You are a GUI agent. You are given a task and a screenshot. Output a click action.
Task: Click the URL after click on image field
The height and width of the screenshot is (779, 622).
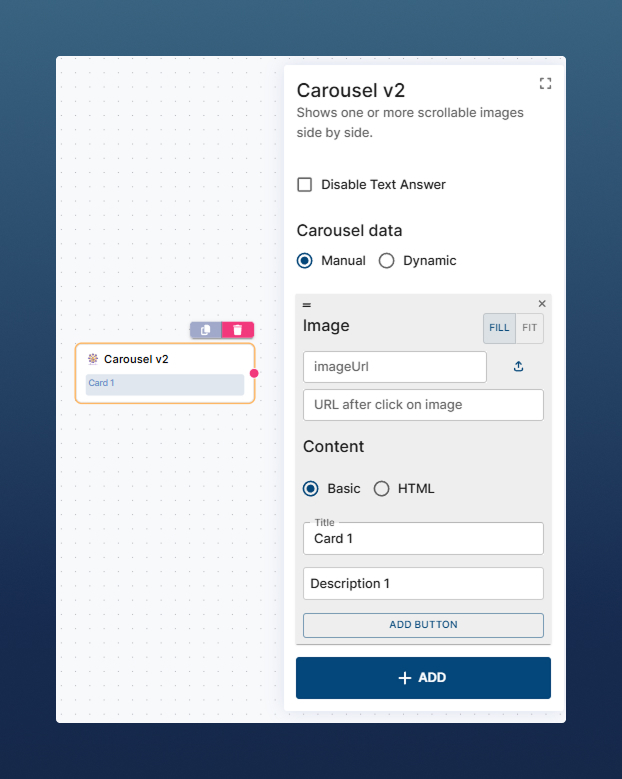tap(423, 405)
